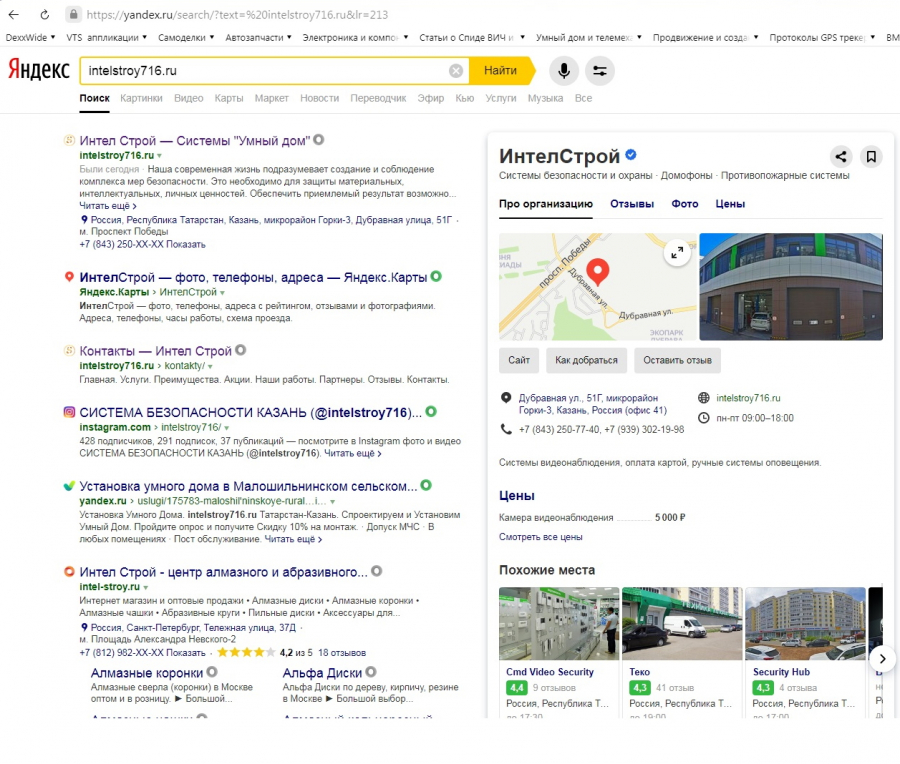Open the Продвижение и создание bookmarks folder
The height and width of the screenshot is (764, 900).
point(705,37)
